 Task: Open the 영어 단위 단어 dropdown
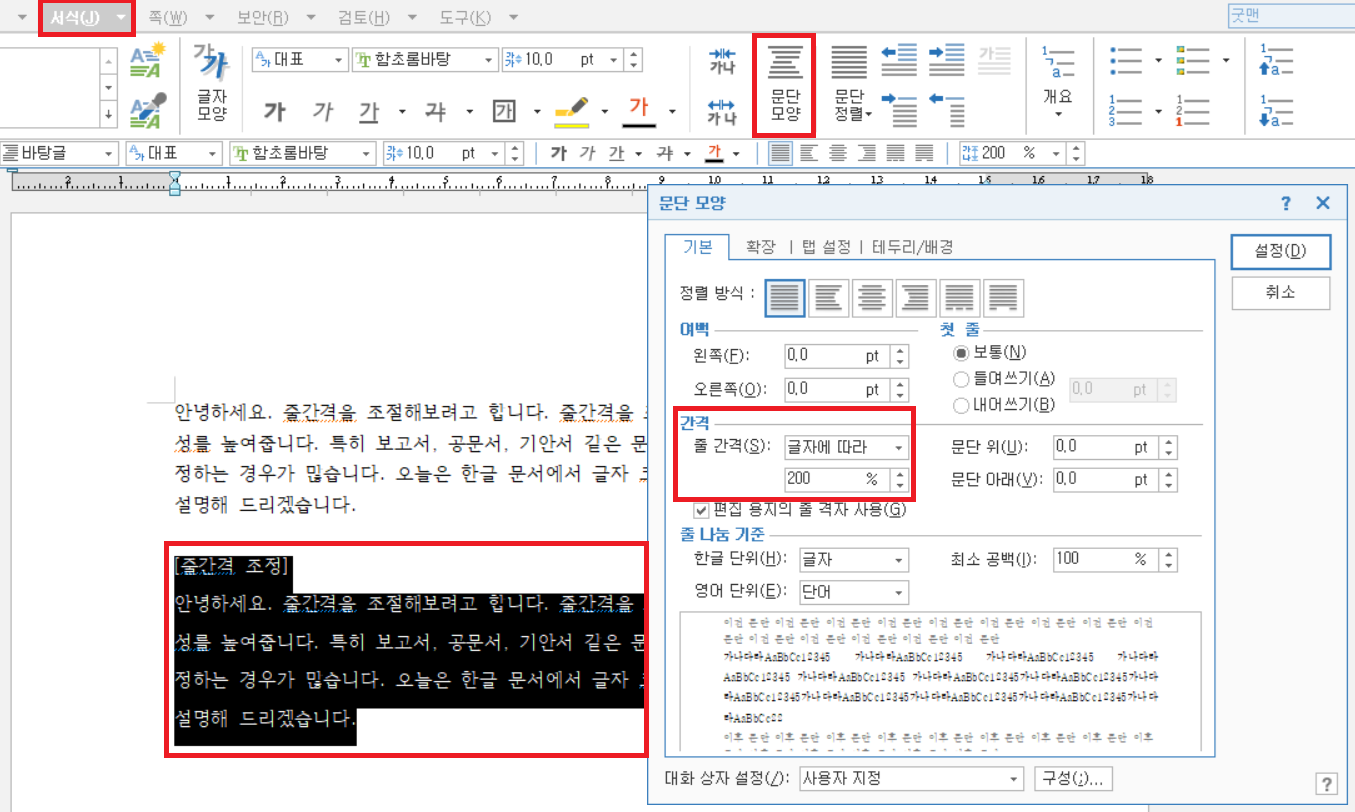pyautogui.click(x=853, y=591)
